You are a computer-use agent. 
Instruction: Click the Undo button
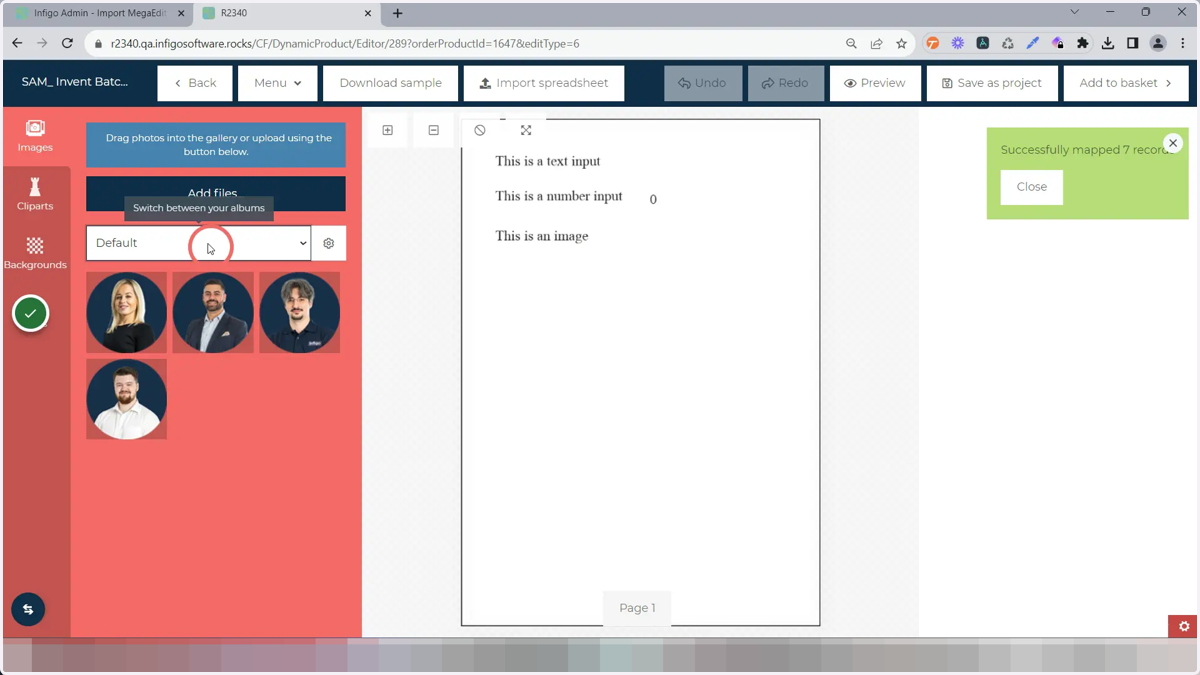click(x=702, y=83)
